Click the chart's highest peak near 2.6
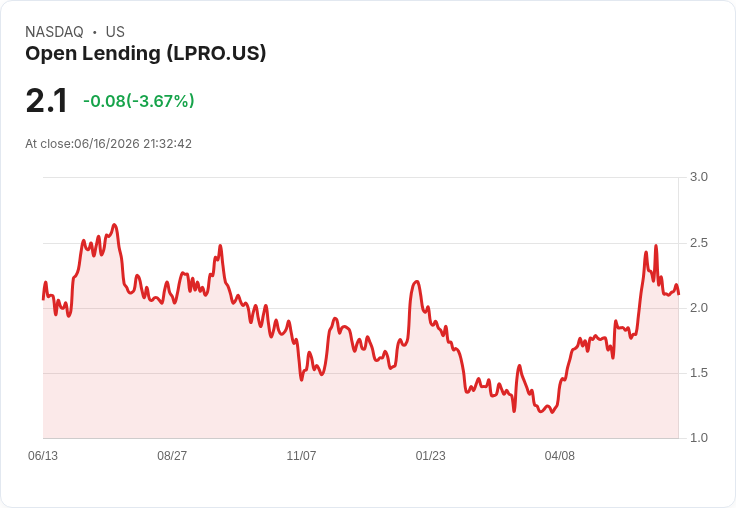This screenshot has height=508, width=736. pyautogui.click(x=114, y=225)
